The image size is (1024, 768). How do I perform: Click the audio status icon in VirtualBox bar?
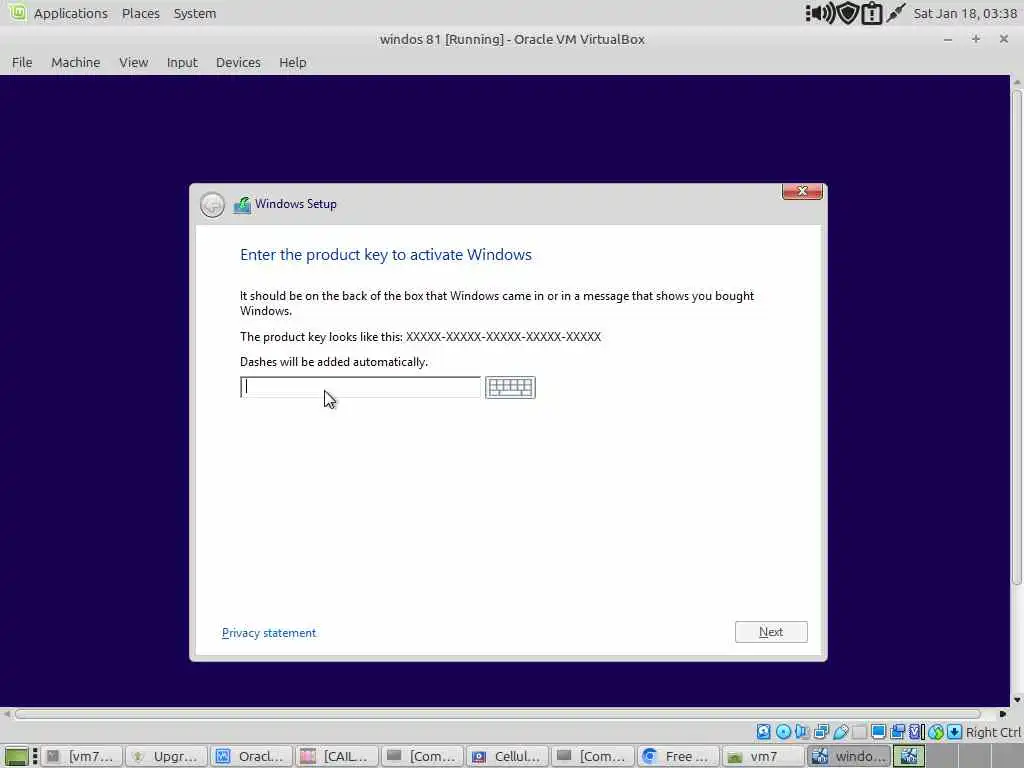[802, 731]
